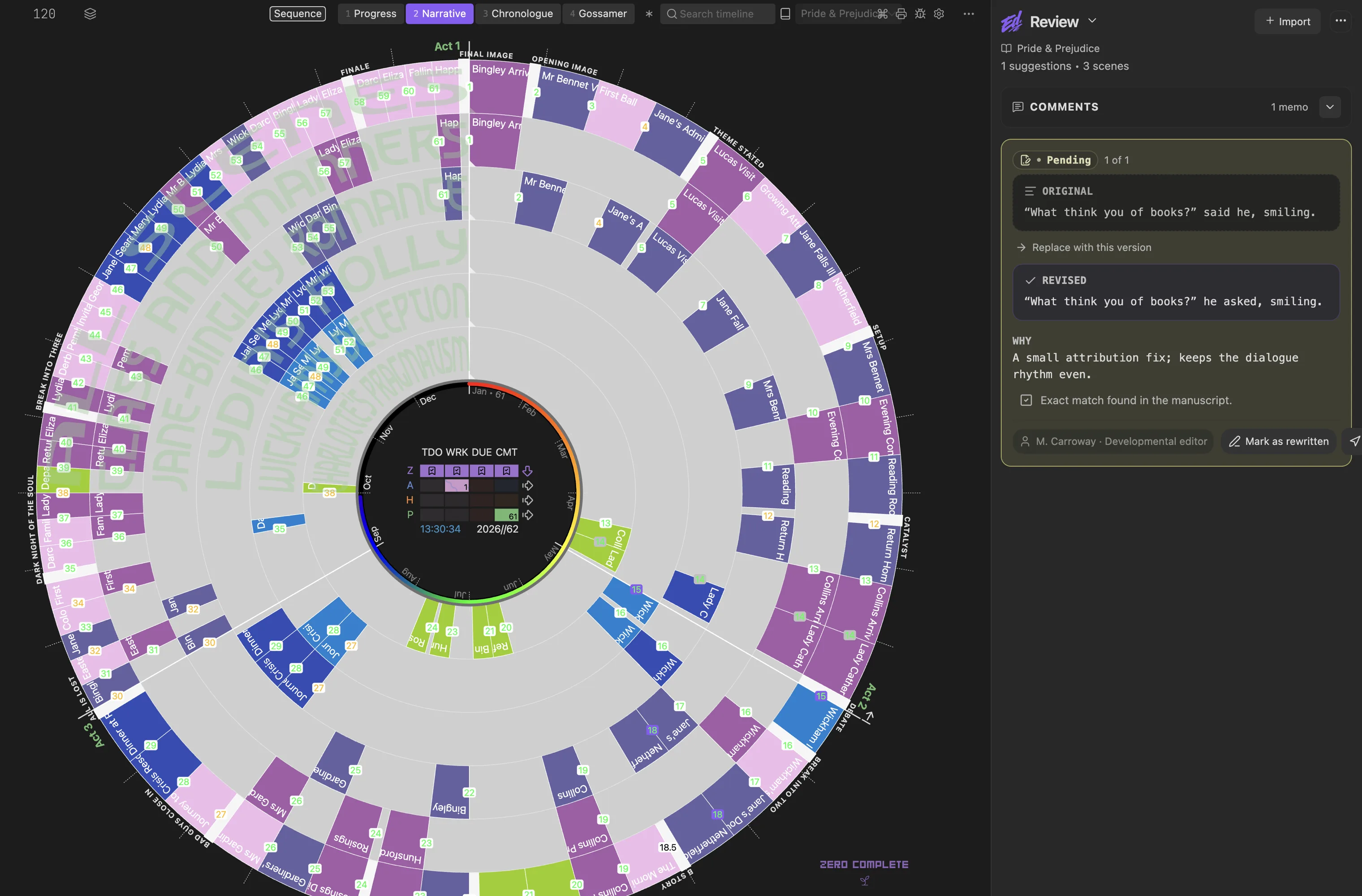Viewport: 1362px width, 896px height.
Task: Click the 18.5 scene marker near B Story
Action: pos(668,847)
